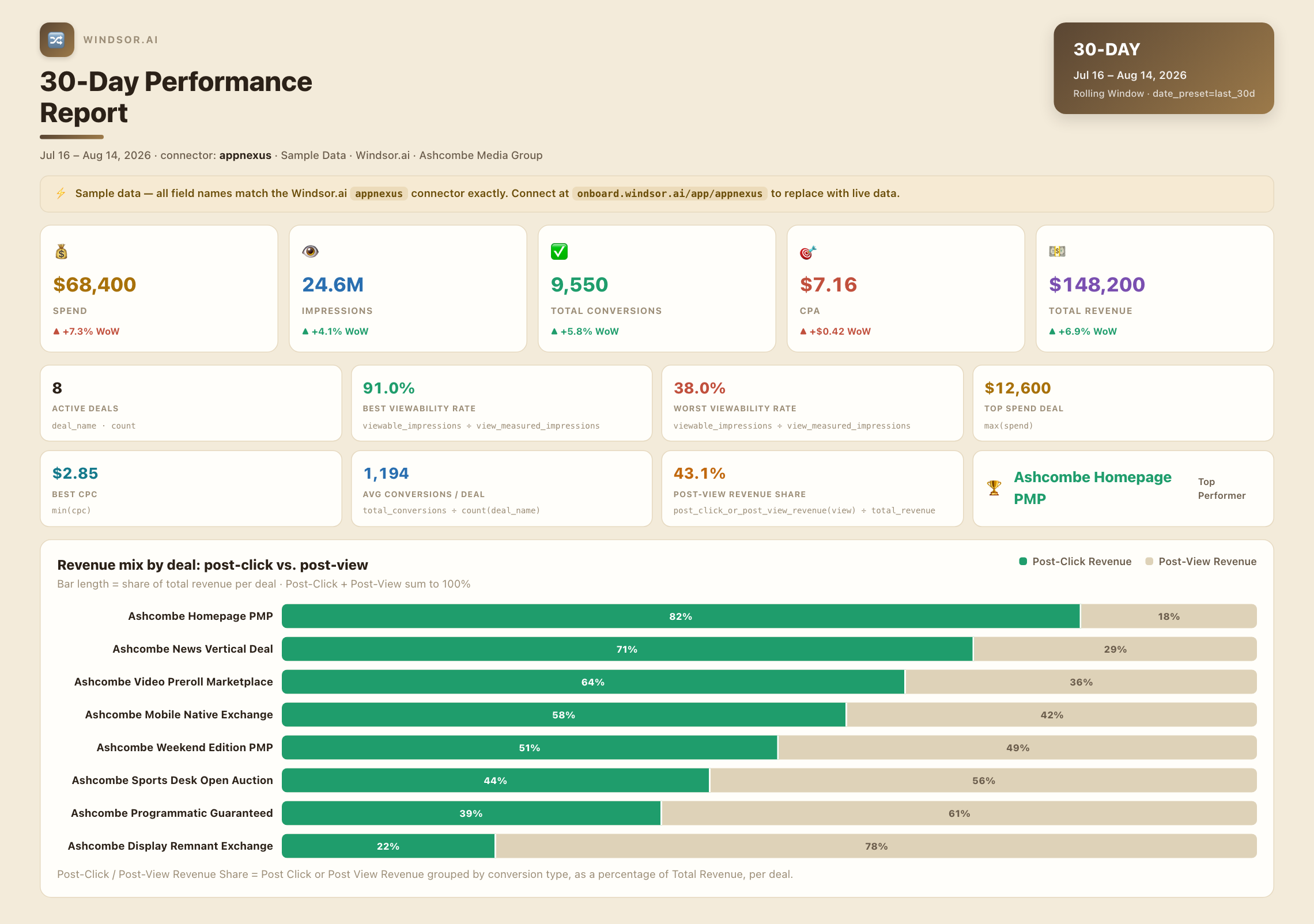Click the $2.85 Best CPC value
Viewport: 1314px width, 924px height.
[x=75, y=474]
